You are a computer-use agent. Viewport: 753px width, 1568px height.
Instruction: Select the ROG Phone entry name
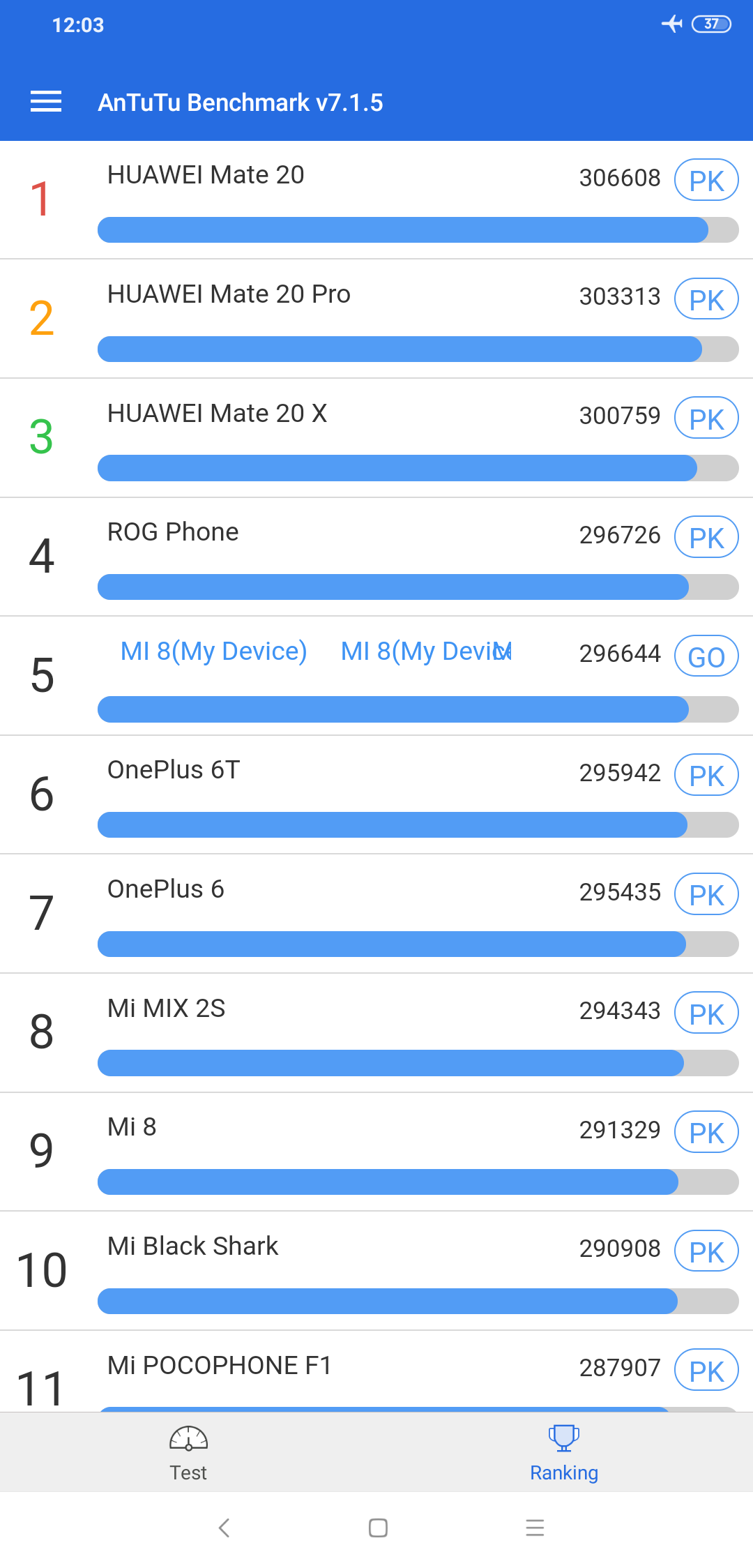click(x=173, y=532)
